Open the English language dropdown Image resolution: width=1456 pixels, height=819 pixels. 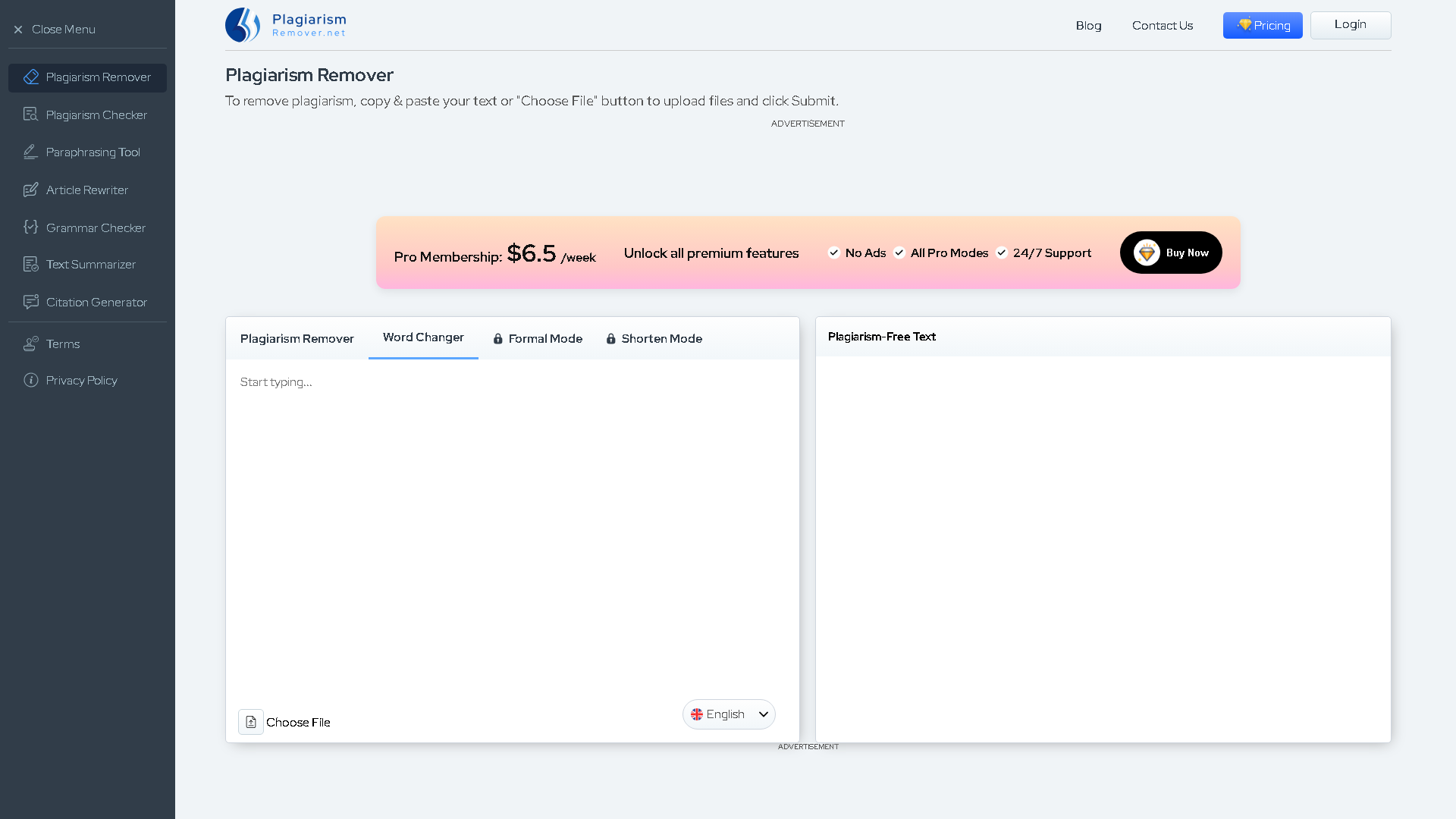[728, 714]
